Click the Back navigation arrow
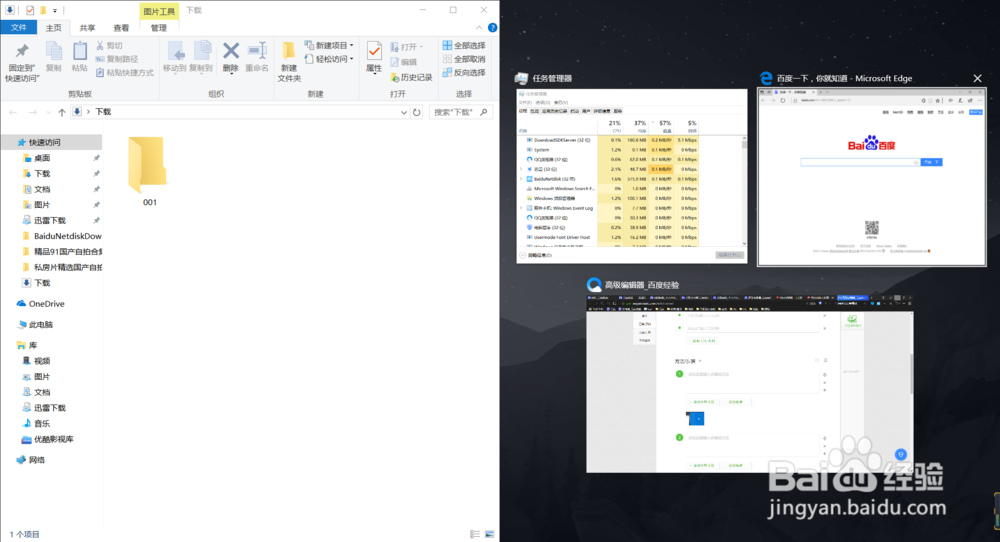Image resolution: width=1000 pixels, height=542 pixels. pos(13,112)
